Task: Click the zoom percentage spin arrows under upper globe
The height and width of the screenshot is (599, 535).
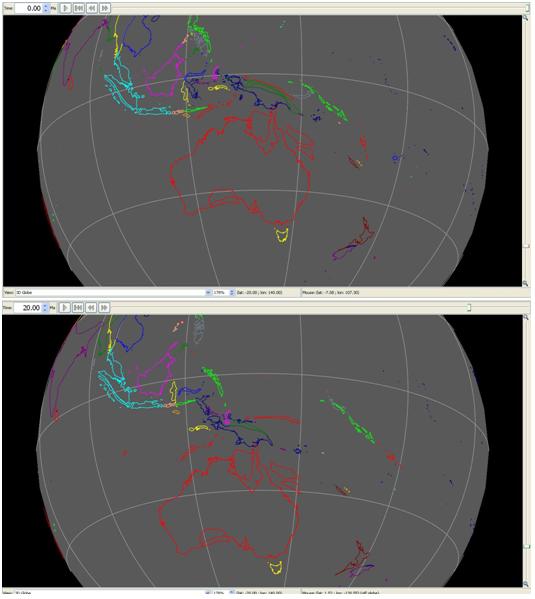Action: [232, 292]
